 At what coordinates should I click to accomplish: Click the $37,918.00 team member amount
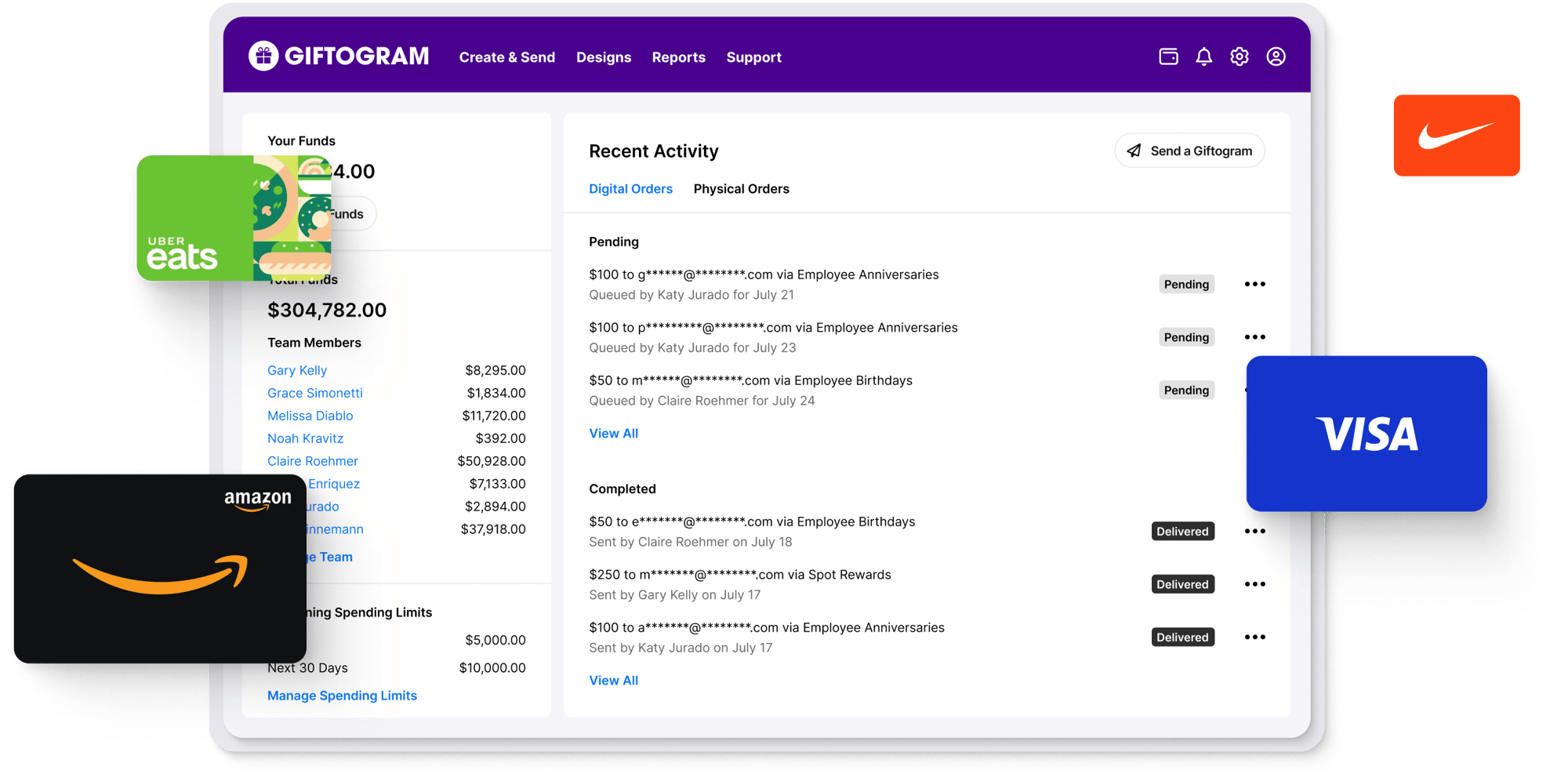pos(493,529)
